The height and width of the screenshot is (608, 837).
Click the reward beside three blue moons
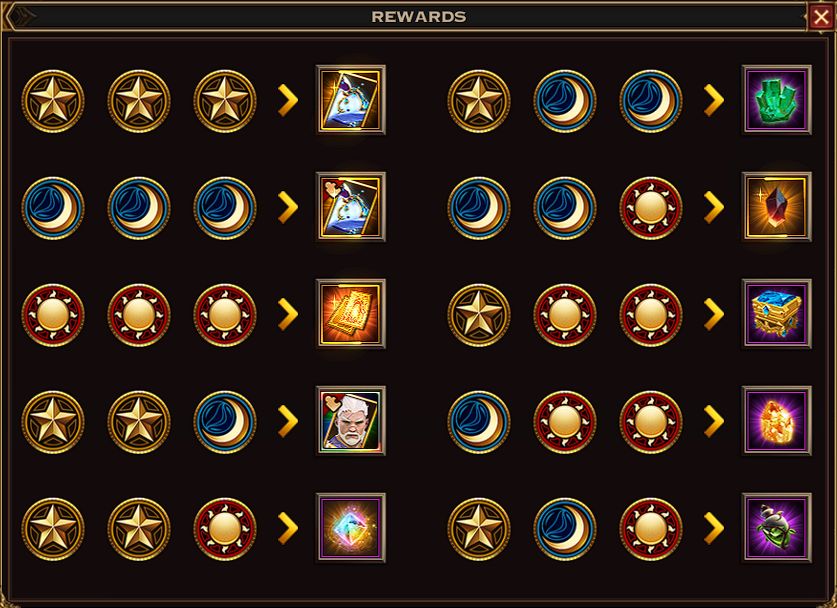pyautogui.click(x=351, y=207)
